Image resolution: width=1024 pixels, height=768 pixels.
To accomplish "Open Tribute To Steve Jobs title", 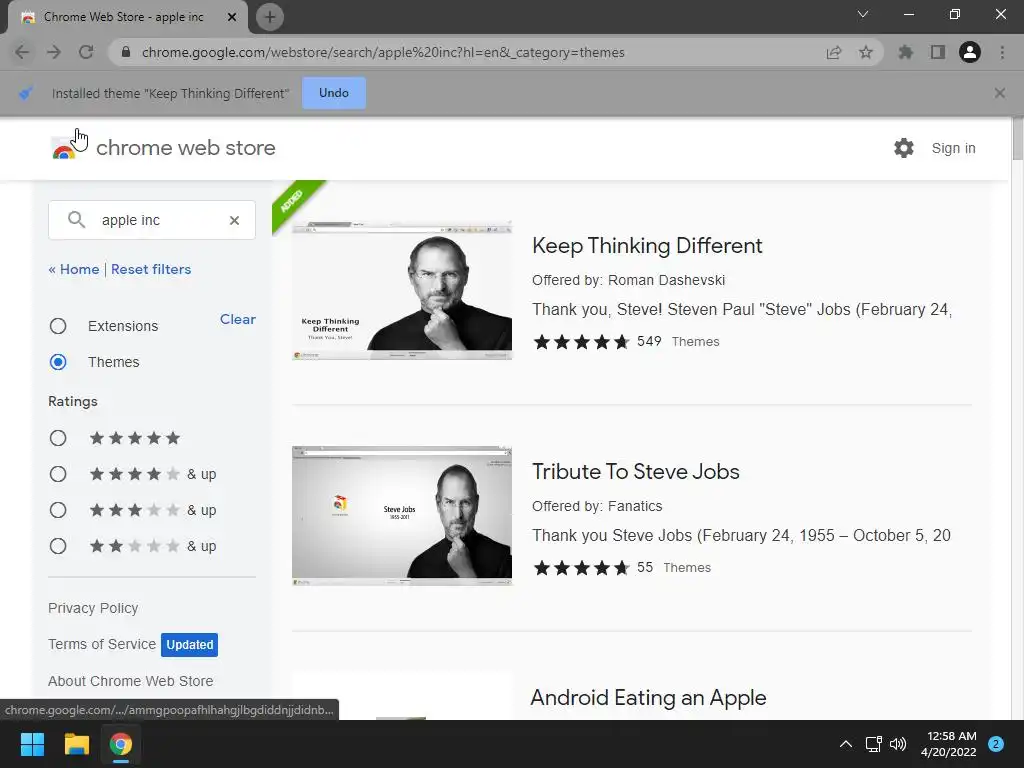I will (635, 472).
